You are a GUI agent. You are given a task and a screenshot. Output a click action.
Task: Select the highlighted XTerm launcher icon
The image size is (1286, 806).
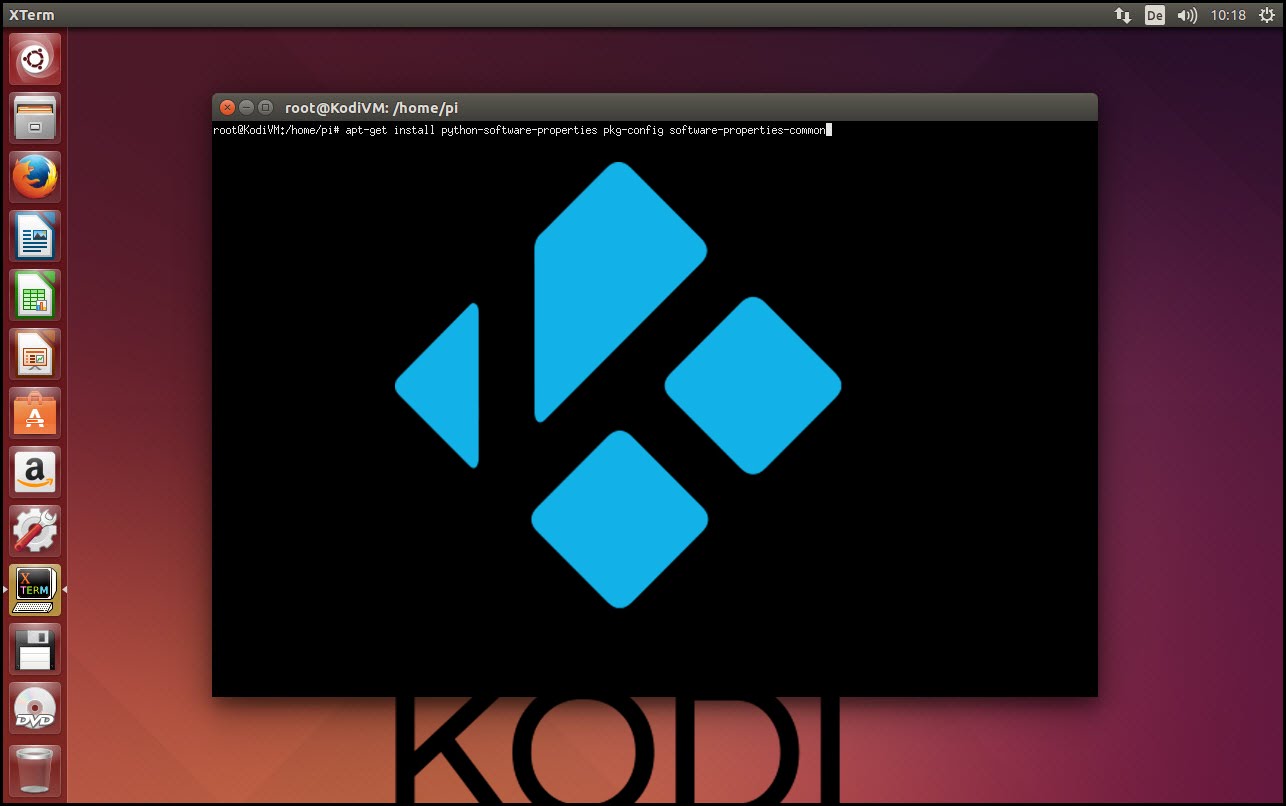click(x=34, y=589)
